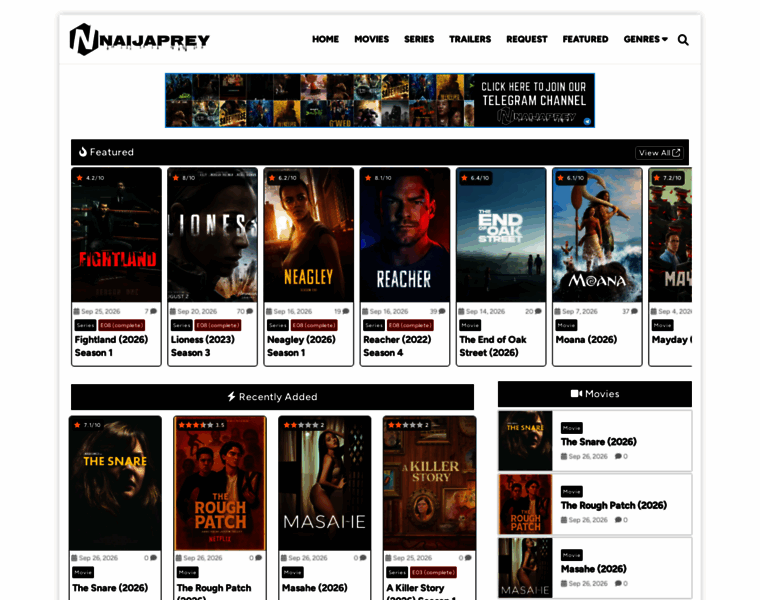Expand the Genres dropdown menu
This screenshot has height=600, width=760.
tap(645, 39)
